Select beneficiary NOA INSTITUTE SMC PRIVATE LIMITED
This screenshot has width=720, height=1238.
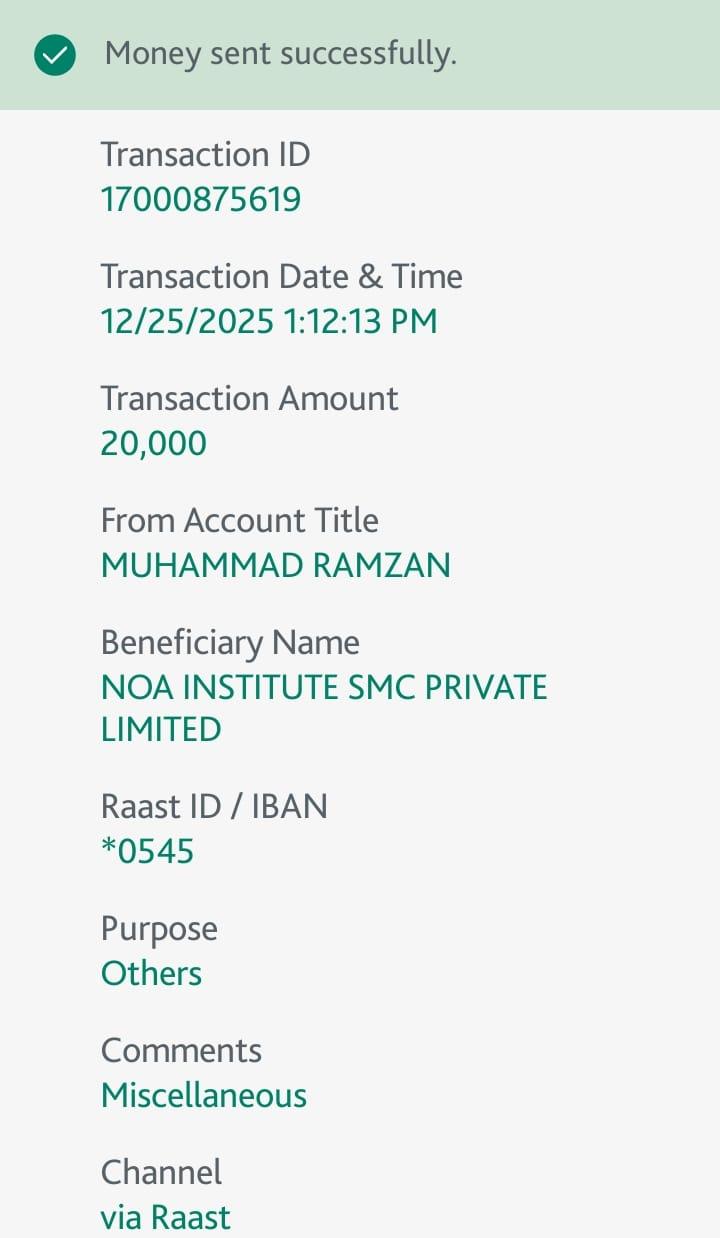point(324,707)
